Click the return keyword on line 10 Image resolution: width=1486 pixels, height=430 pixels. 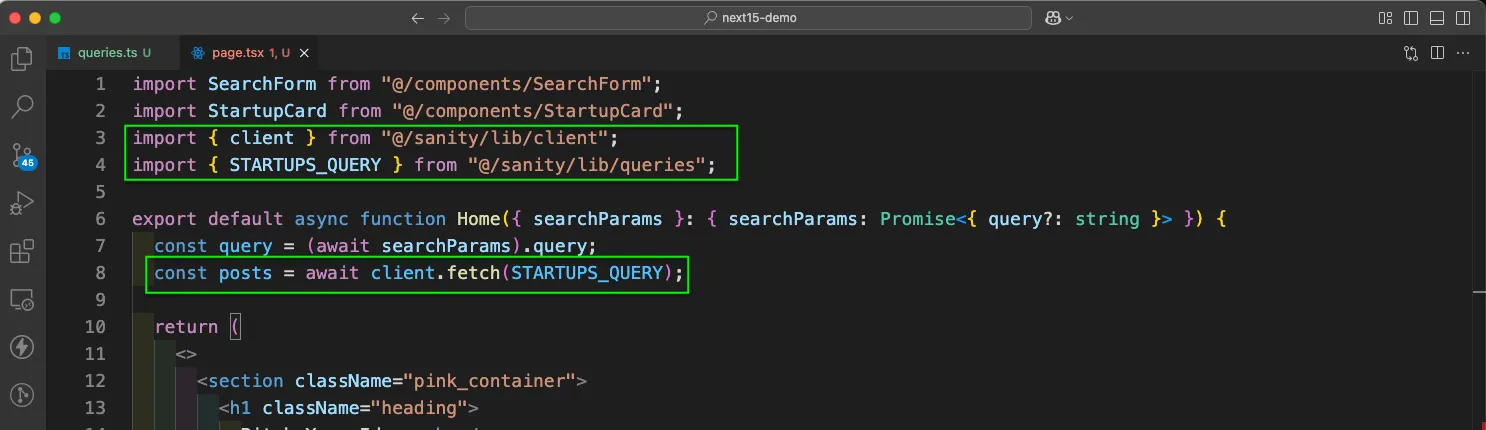[186, 327]
